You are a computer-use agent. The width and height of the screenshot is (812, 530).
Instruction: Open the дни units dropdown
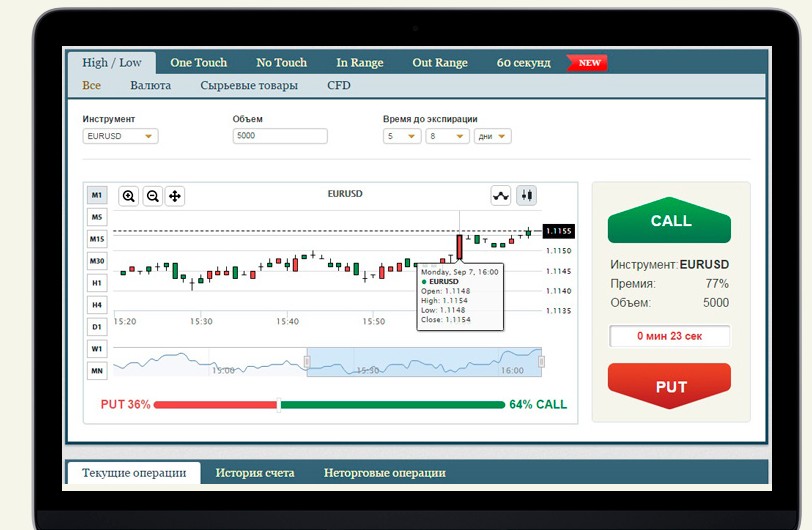(x=492, y=136)
